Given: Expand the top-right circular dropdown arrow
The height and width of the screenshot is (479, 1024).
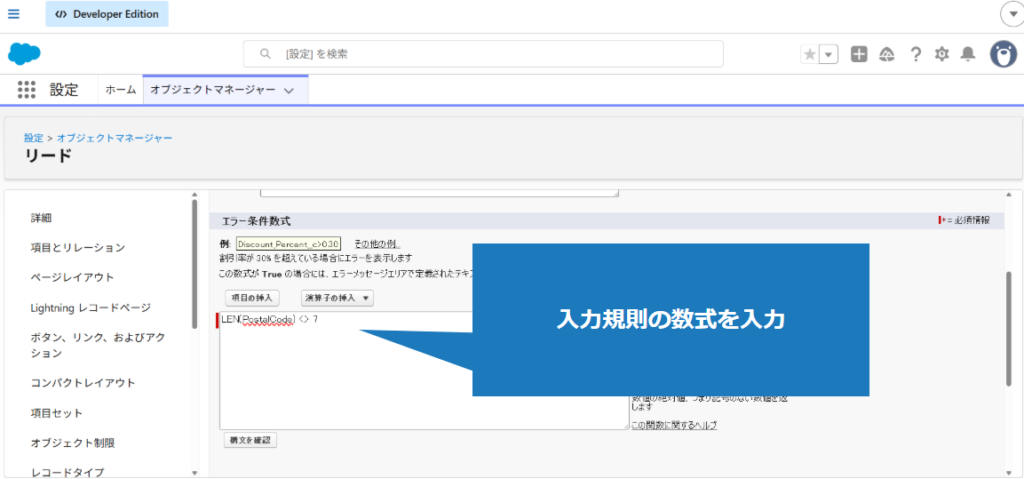Looking at the screenshot, I should pos(1010,14).
